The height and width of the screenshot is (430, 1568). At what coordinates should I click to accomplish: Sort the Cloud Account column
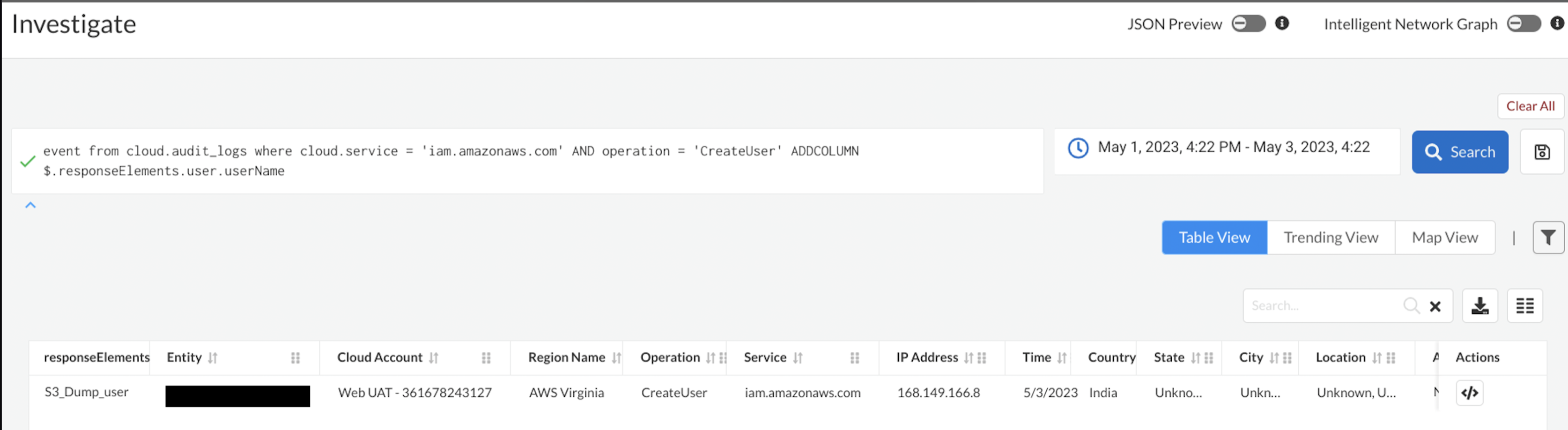[x=433, y=357]
